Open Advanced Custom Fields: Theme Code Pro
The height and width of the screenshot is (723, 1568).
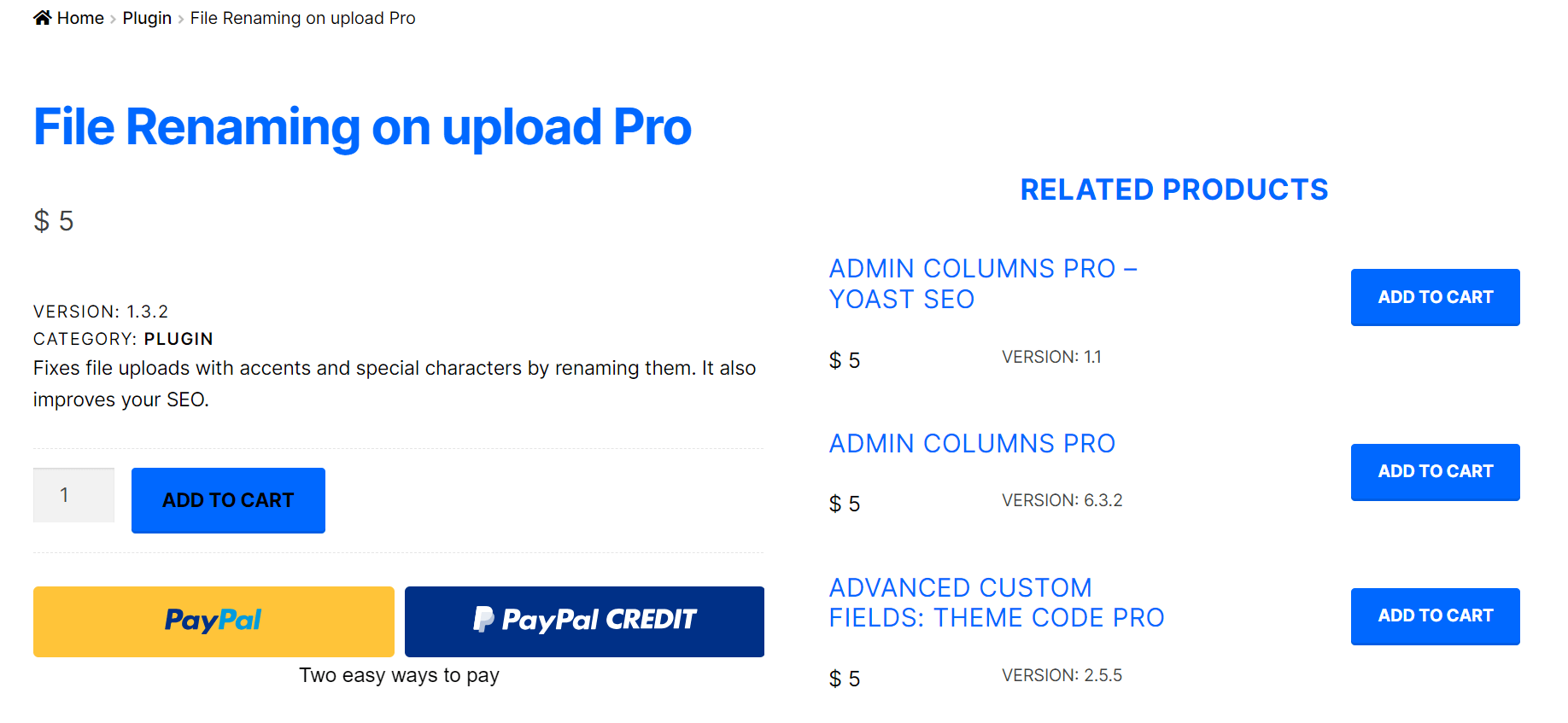click(997, 603)
